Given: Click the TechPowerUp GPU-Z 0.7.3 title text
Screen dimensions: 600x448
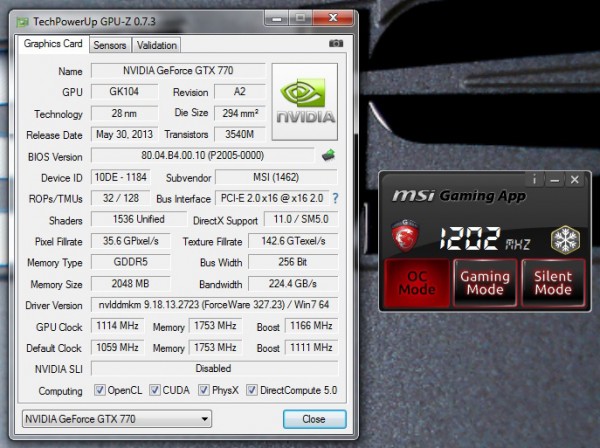Looking at the screenshot, I should (x=94, y=21).
